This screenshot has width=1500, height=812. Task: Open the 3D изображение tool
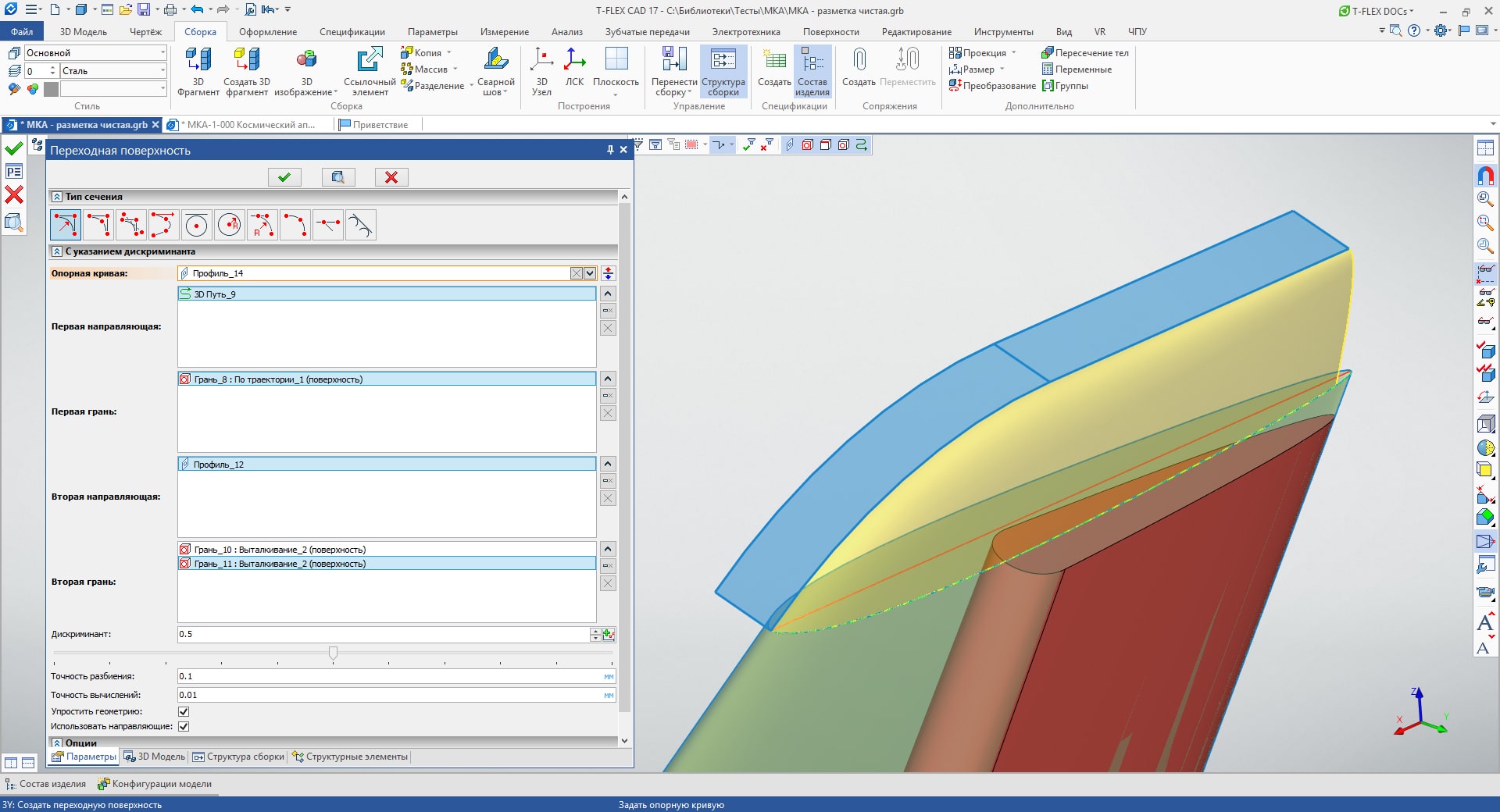coord(306,59)
